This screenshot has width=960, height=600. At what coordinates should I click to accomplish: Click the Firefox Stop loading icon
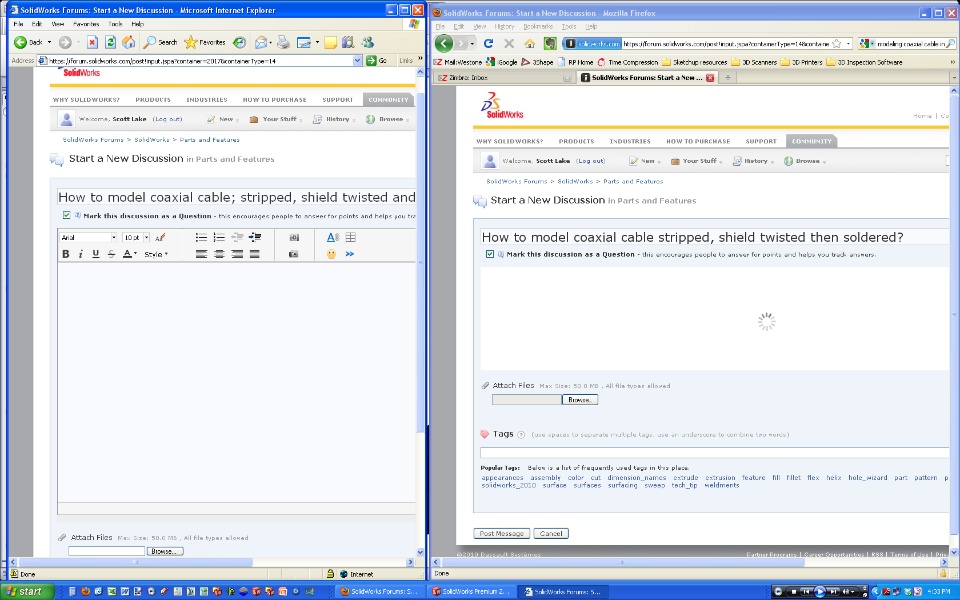click(509, 43)
